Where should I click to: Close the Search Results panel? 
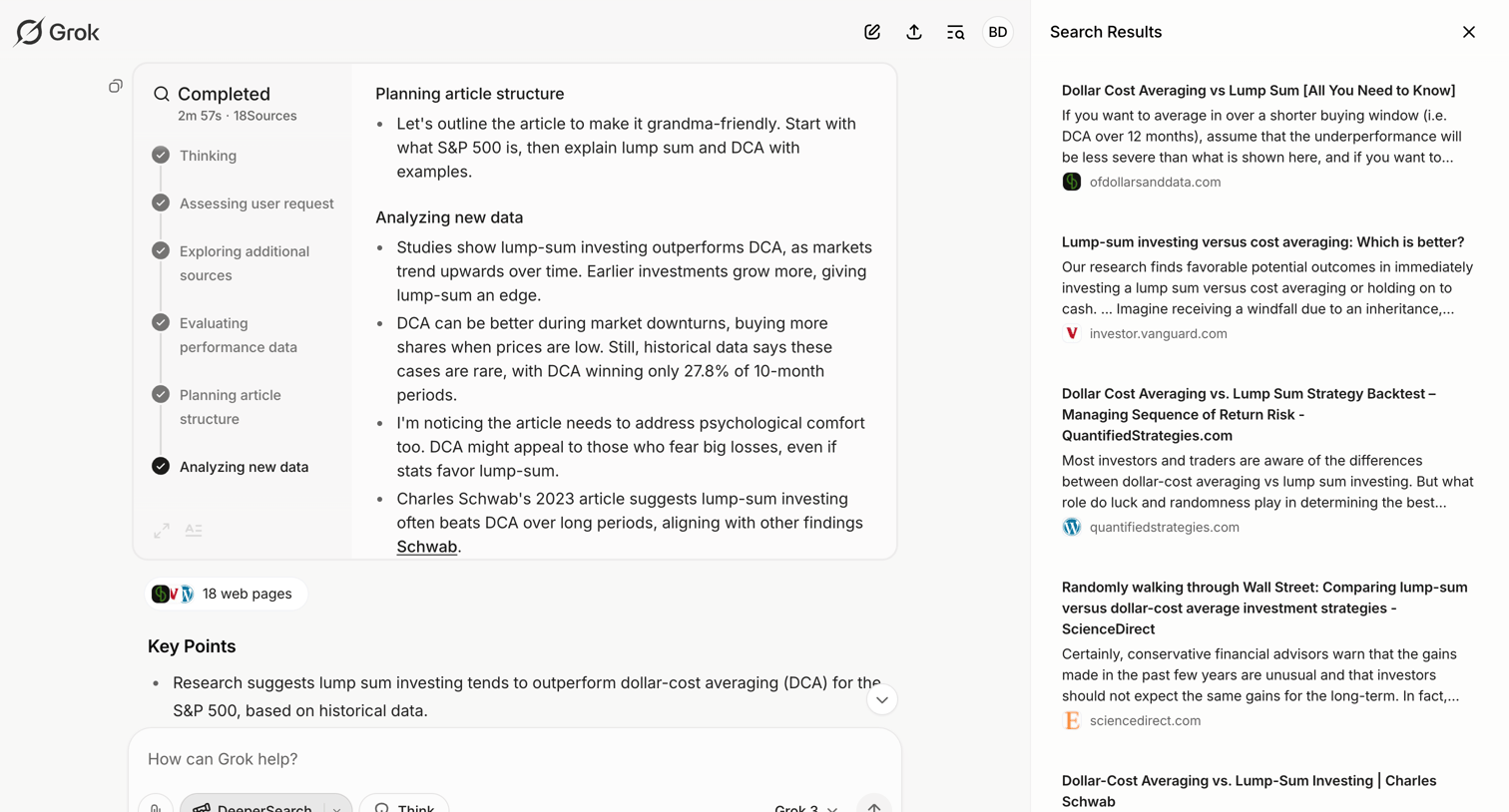[x=1469, y=32]
